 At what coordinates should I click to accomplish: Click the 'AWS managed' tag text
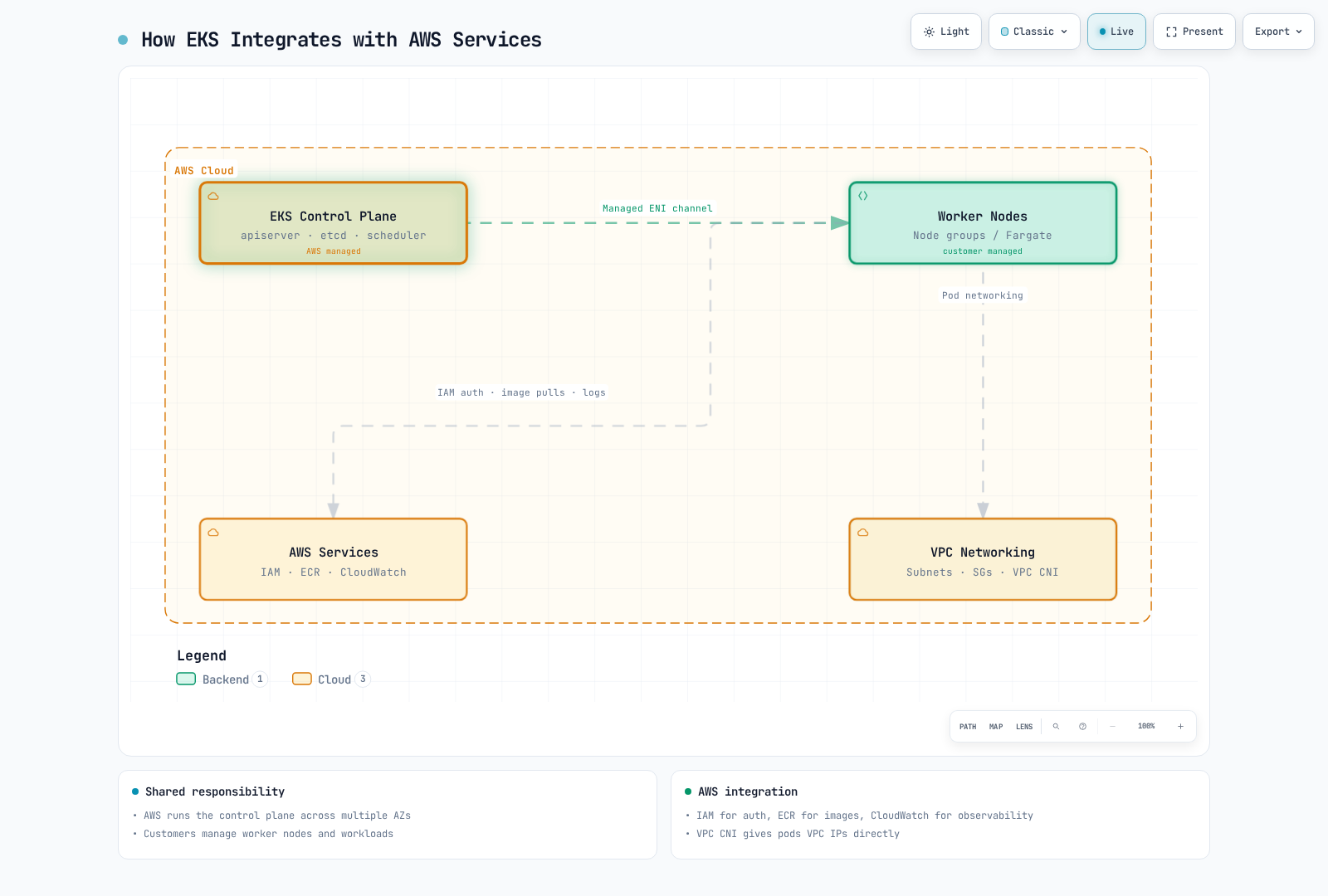point(334,251)
